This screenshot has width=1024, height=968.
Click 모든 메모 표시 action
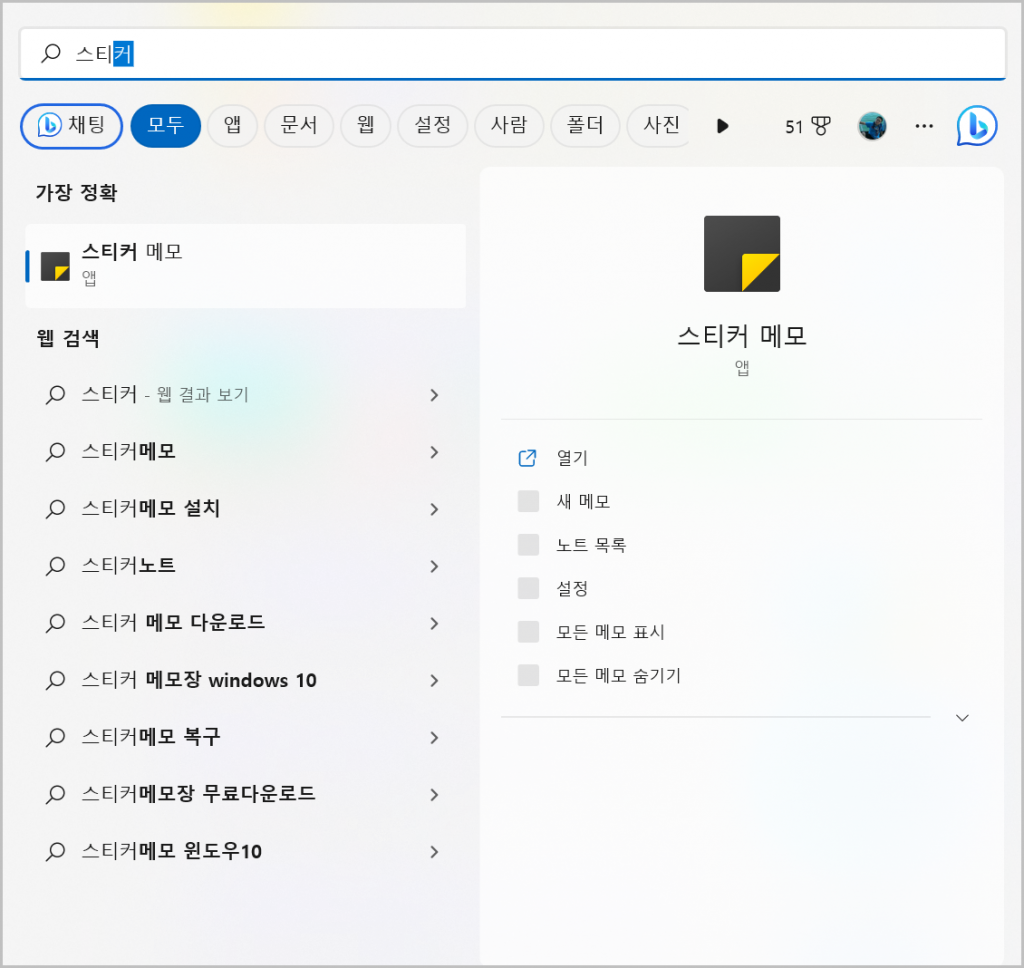coord(610,632)
